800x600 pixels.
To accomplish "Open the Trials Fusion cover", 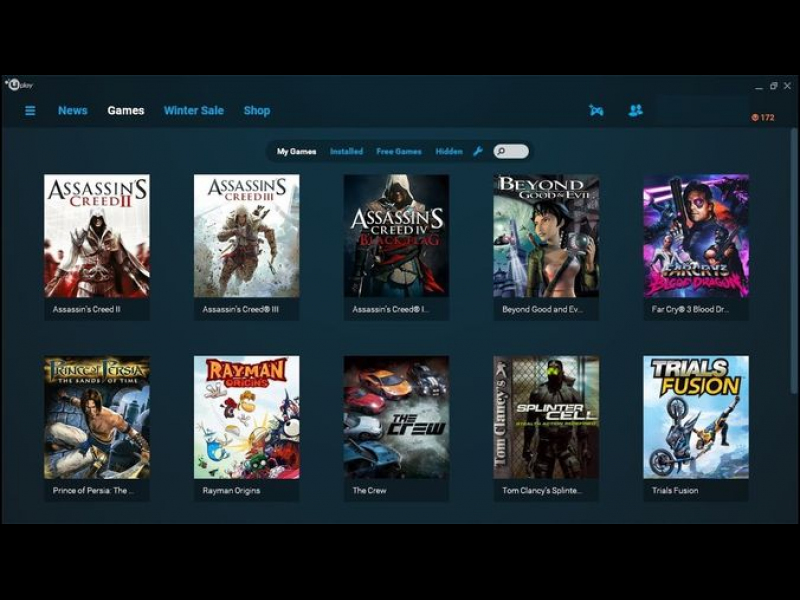I will pos(695,417).
